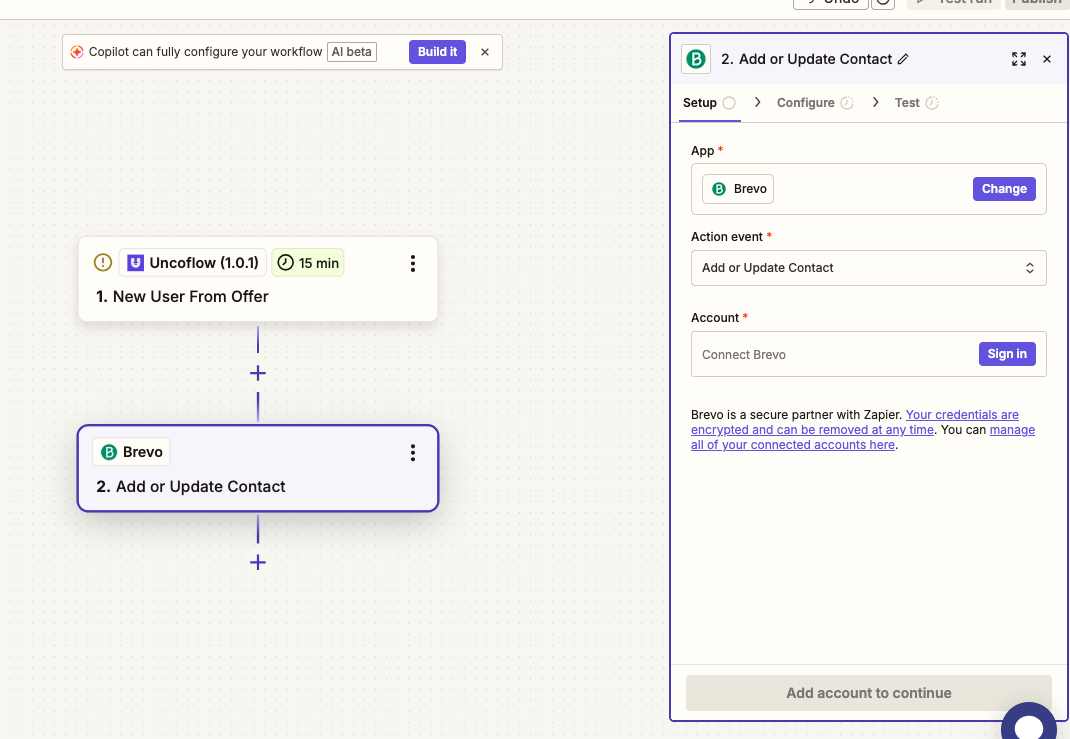Click the Copilot sparkle icon
The width and height of the screenshot is (1070, 739).
click(77, 52)
